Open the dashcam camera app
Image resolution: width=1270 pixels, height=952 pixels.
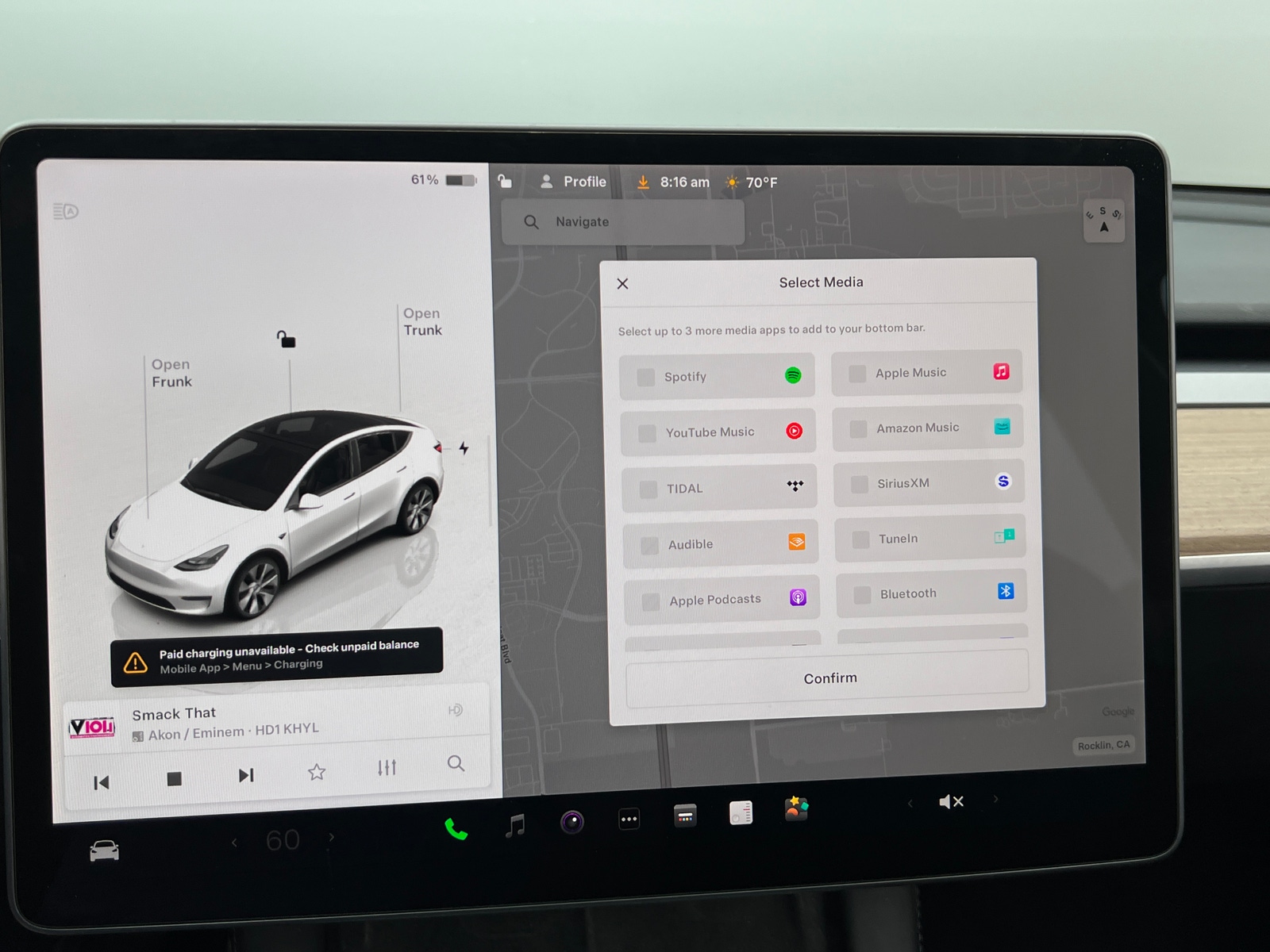[572, 822]
